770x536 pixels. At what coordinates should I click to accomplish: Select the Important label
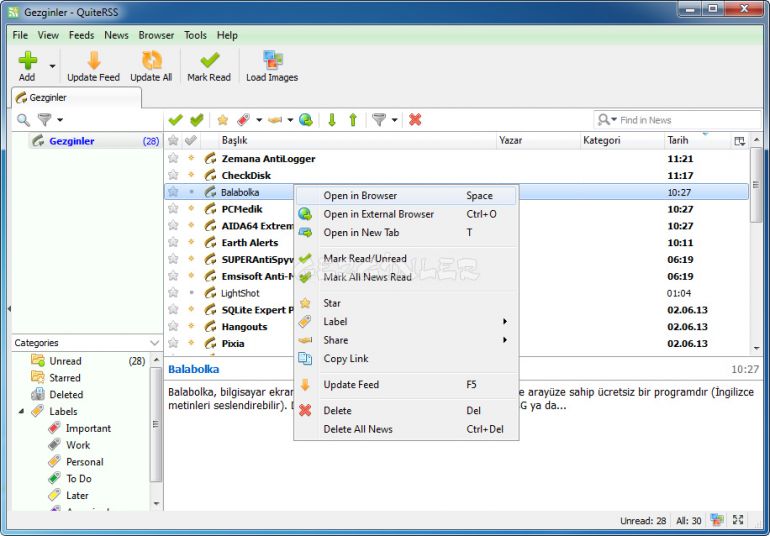click(88, 428)
